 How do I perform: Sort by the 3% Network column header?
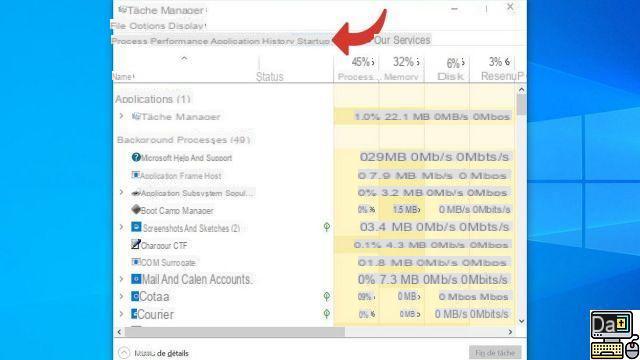click(492, 69)
